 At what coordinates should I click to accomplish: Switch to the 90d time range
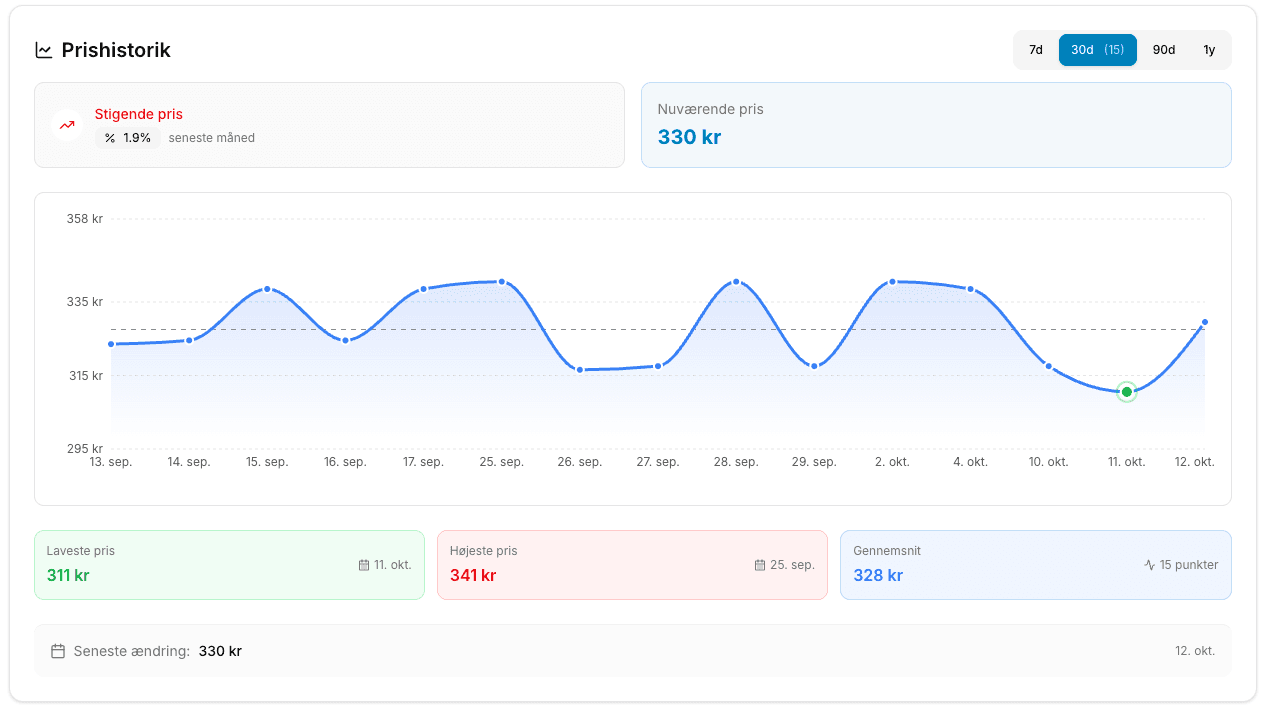click(1164, 50)
